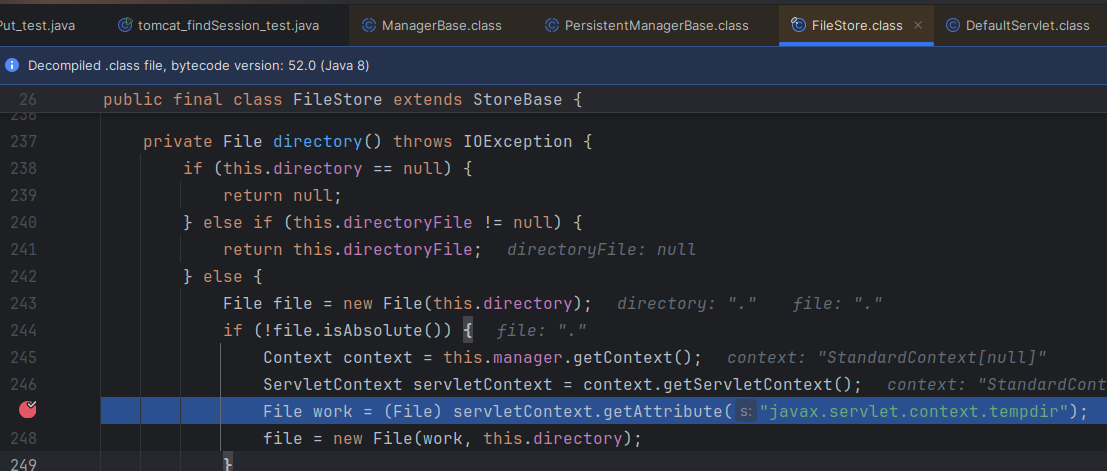The height and width of the screenshot is (471, 1107).
Task: Click the inline hint 'directoryFile: null'
Action: click(601, 249)
